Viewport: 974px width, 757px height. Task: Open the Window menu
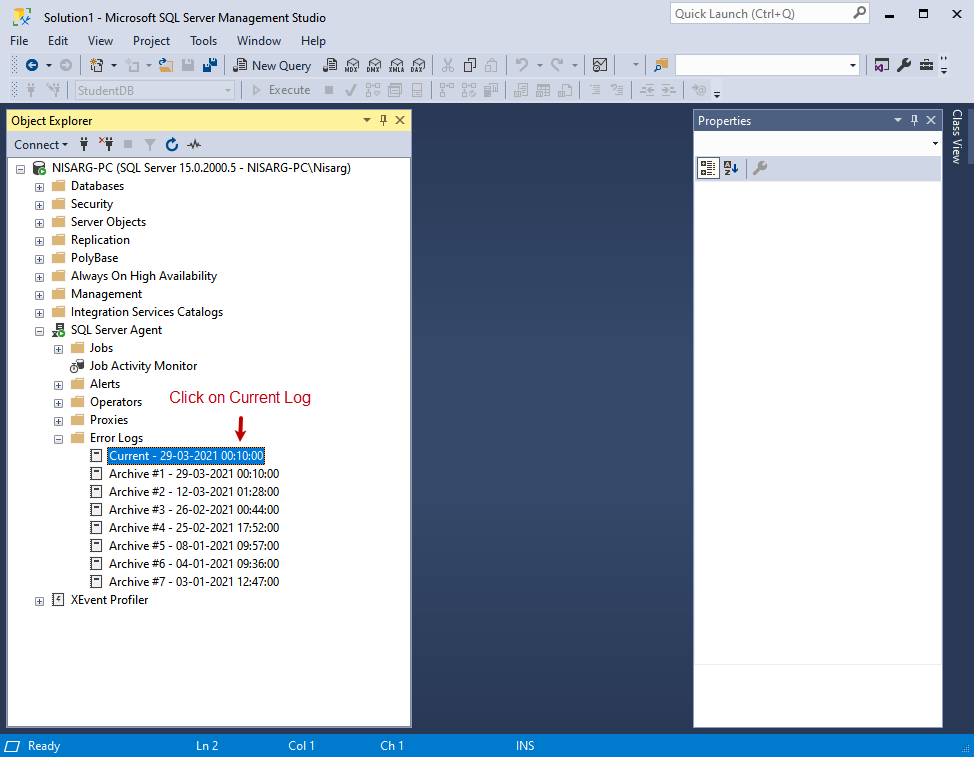pos(259,41)
